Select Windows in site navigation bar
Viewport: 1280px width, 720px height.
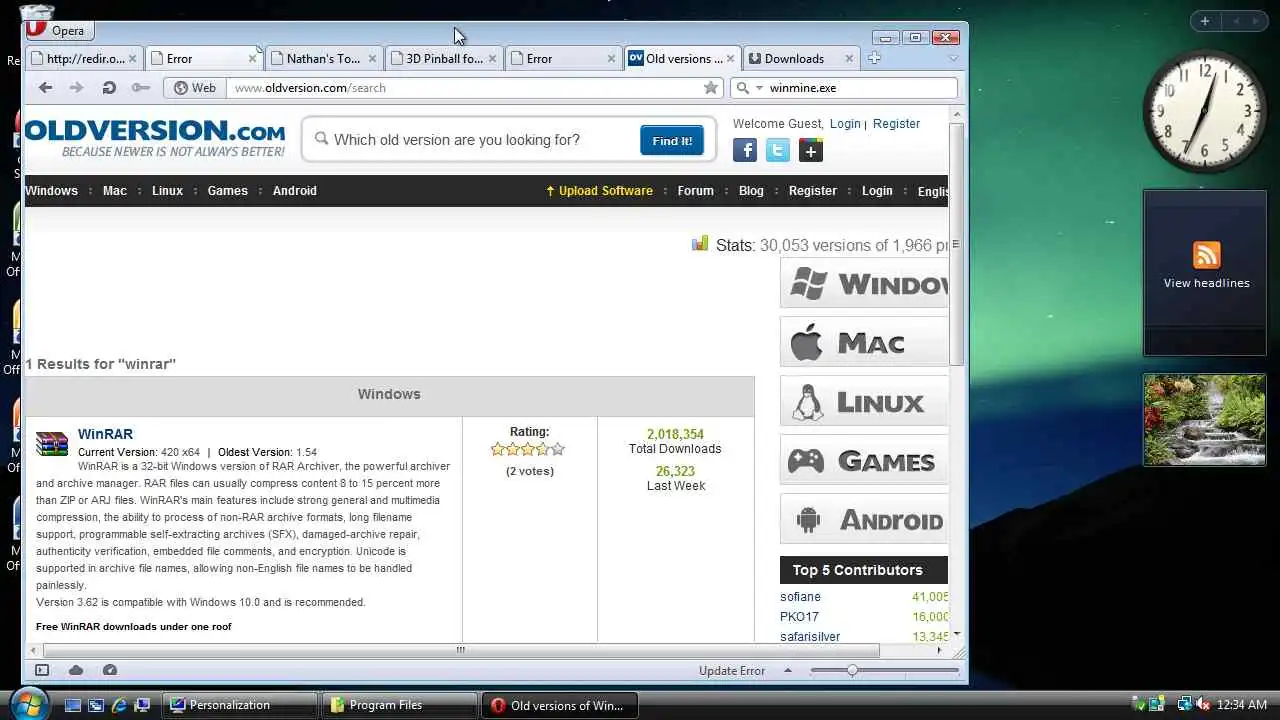coord(51,191)
